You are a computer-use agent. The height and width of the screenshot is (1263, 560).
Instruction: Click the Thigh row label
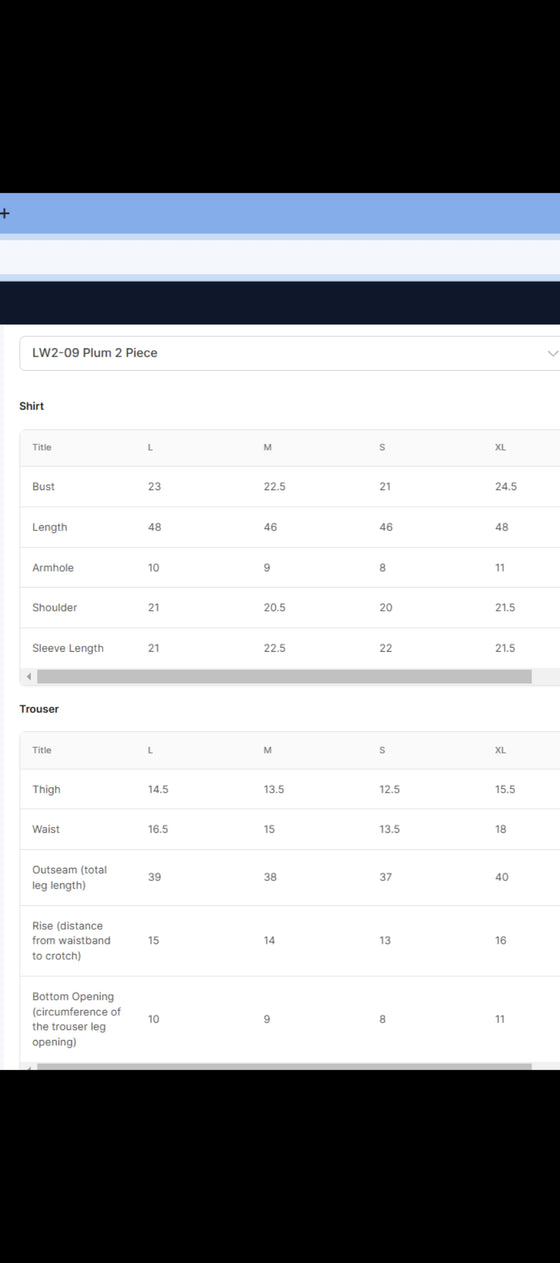click(x=46, y=790)
